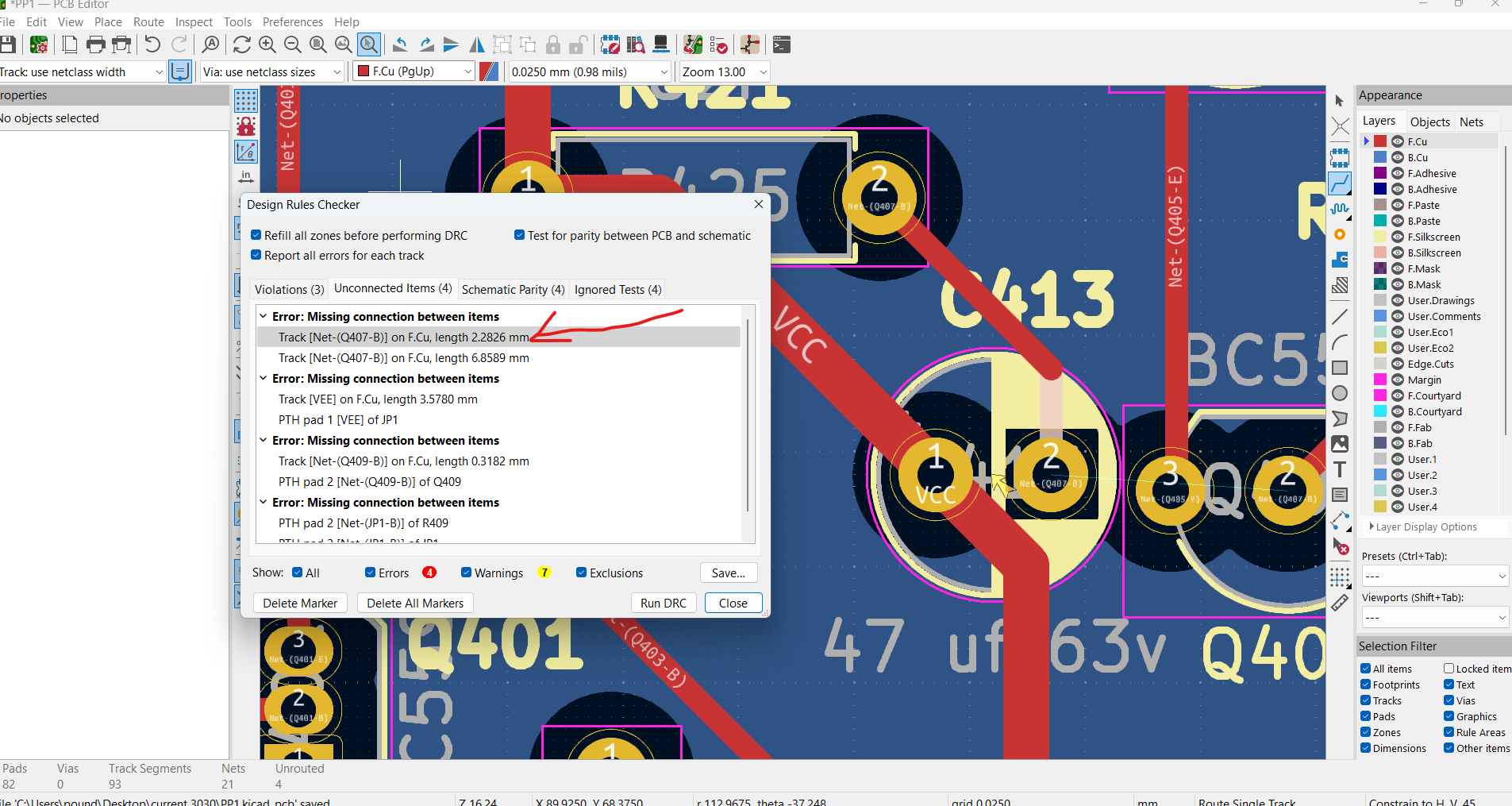This screenshot has height=806, width=1512.
Task: Click the Delete Marker button
Action: coord(300,603)
